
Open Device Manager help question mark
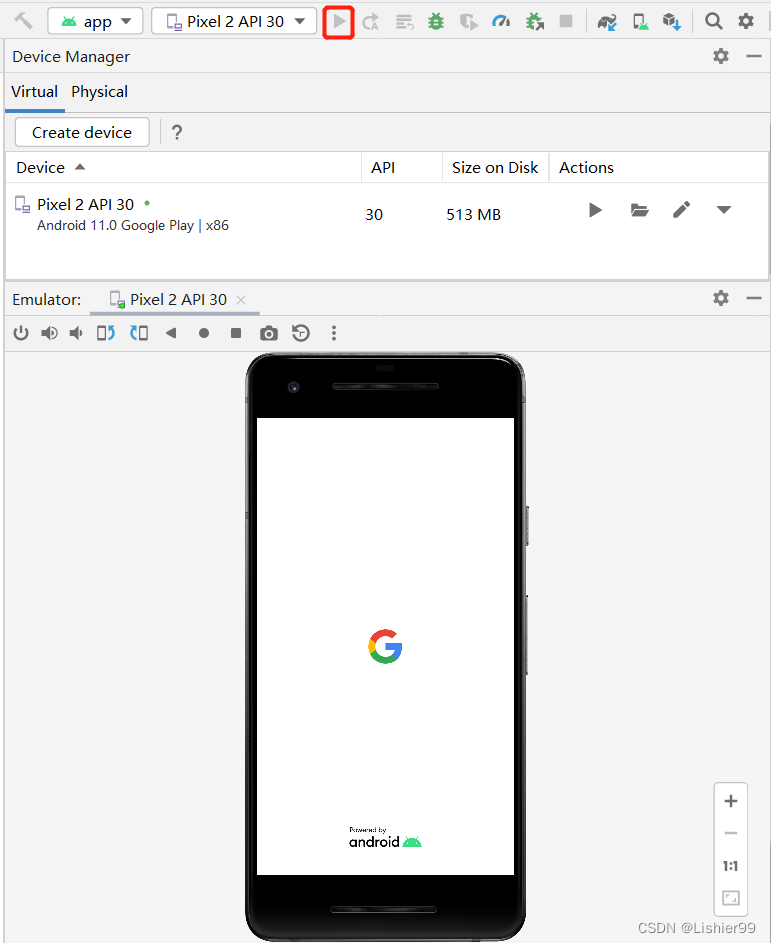tap(177, 132)
